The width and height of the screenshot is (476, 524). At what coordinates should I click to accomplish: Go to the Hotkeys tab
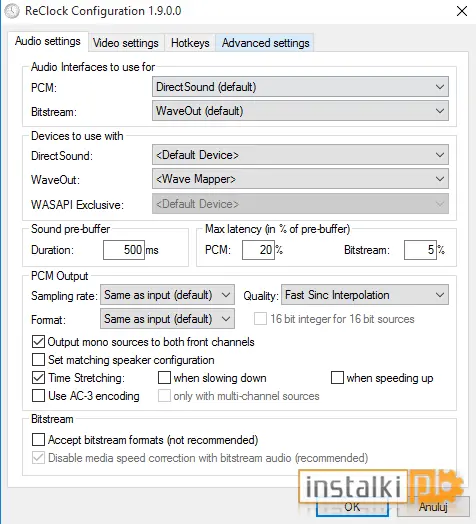pos(190,43)
